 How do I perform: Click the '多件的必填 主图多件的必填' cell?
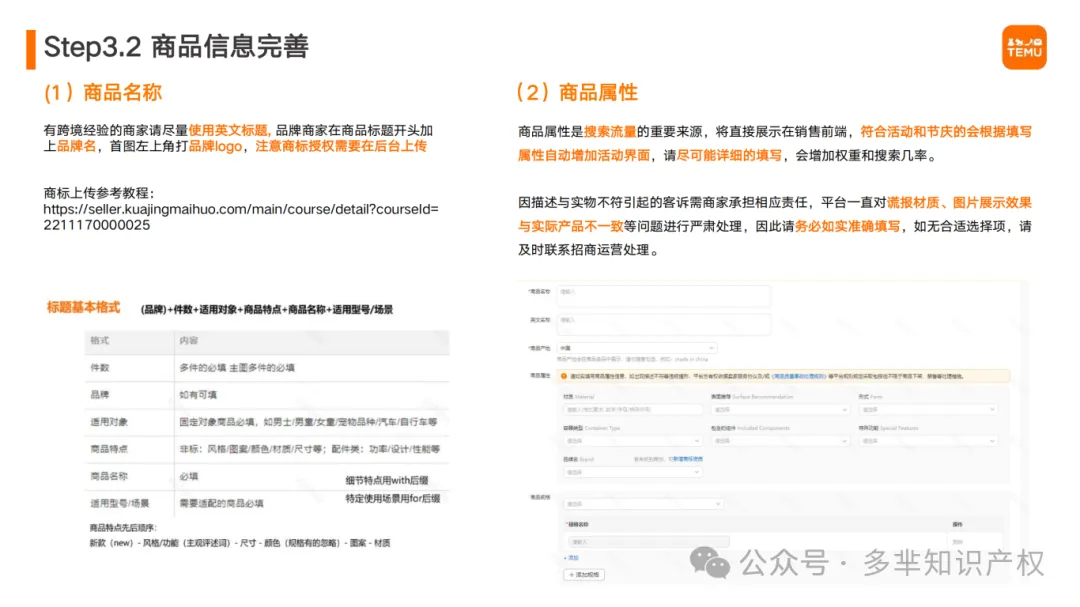[x=237, y=368]
